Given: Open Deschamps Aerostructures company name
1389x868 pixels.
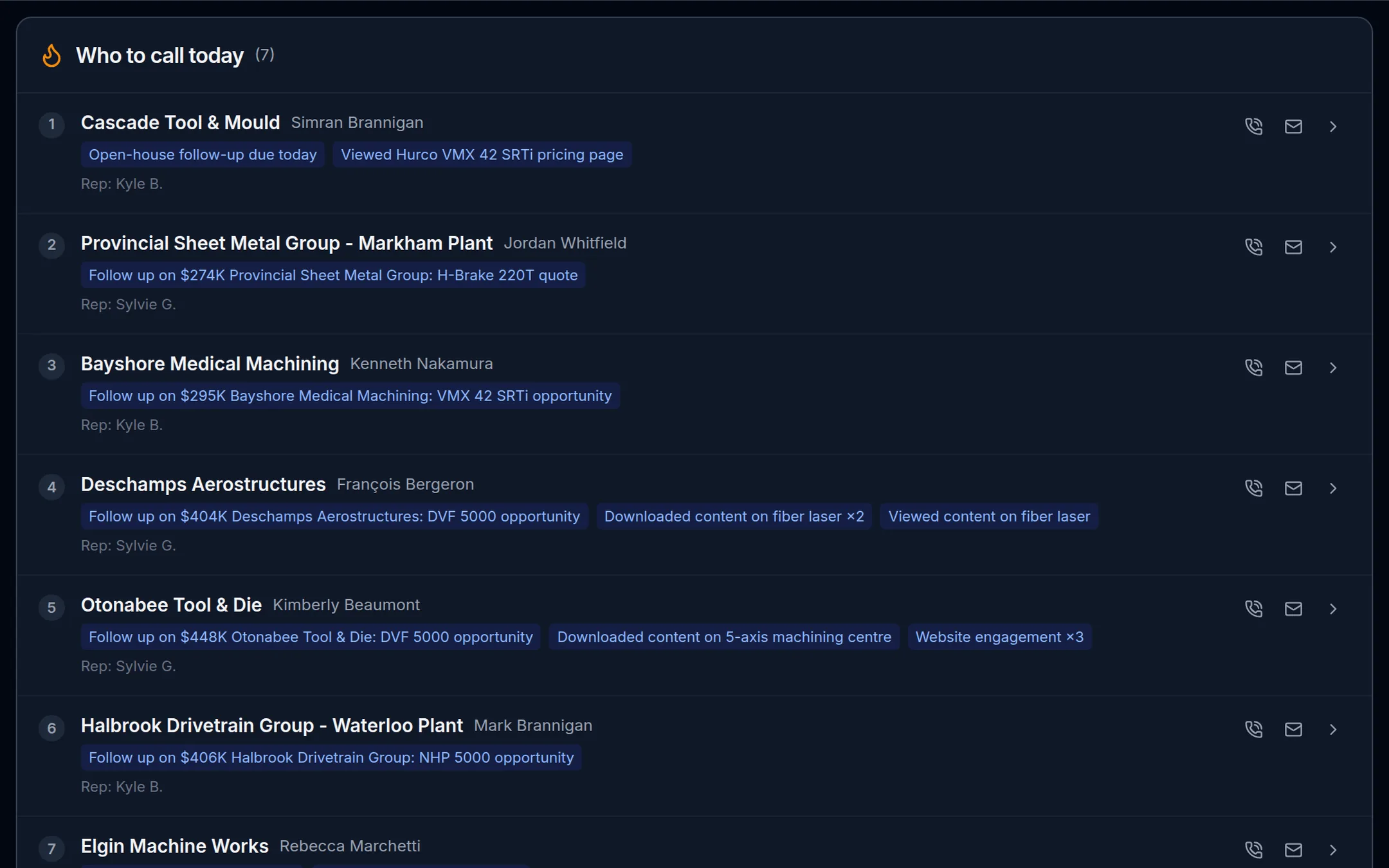Looking at the screenshot, I should [203, 484].
